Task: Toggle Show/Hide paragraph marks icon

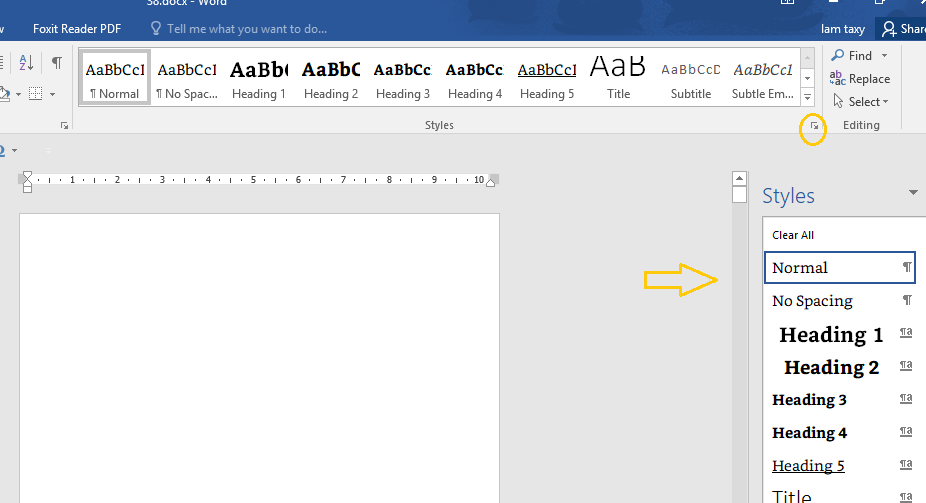Action: point(57,63)
